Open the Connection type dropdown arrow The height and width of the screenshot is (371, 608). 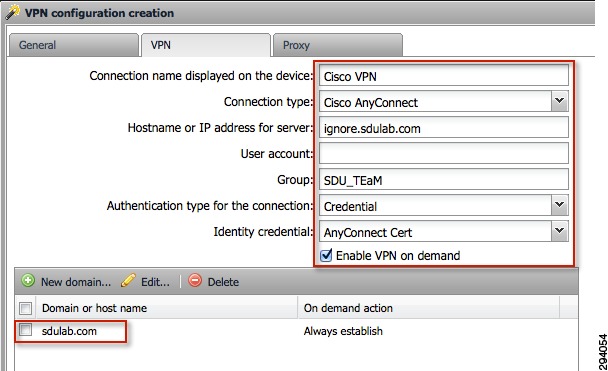(559, 102)
